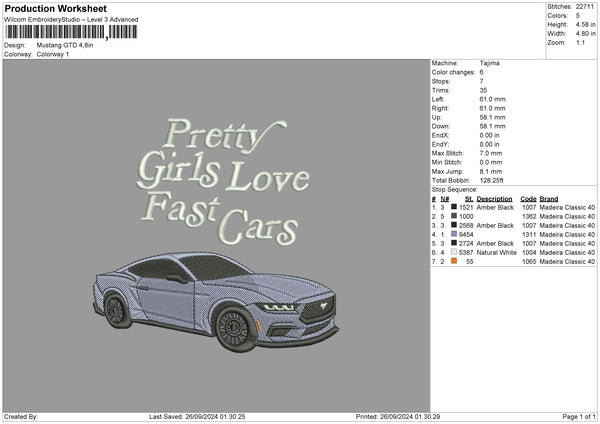Click stitch count 1521 in stop 1
The image size is (600, 424).
(466, 207)
